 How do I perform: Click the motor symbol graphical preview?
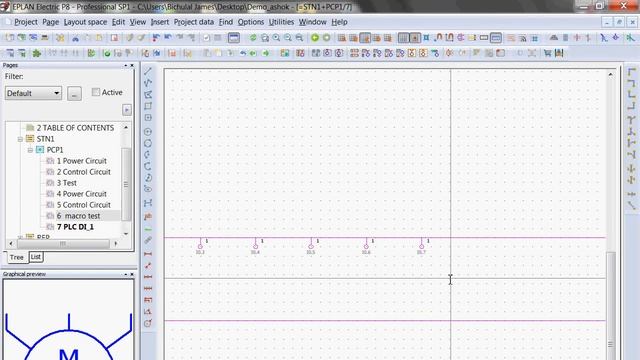69,320
